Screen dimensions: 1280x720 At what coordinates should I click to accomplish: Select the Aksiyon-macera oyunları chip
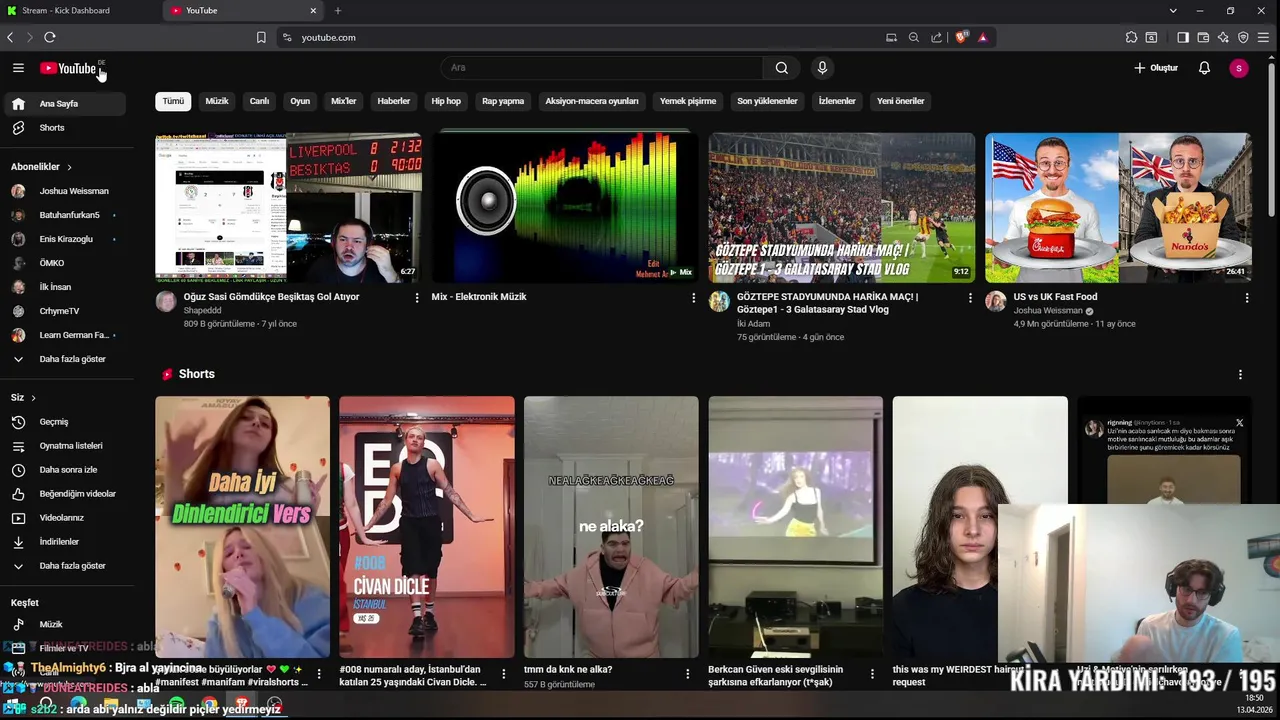pos(592,101)
